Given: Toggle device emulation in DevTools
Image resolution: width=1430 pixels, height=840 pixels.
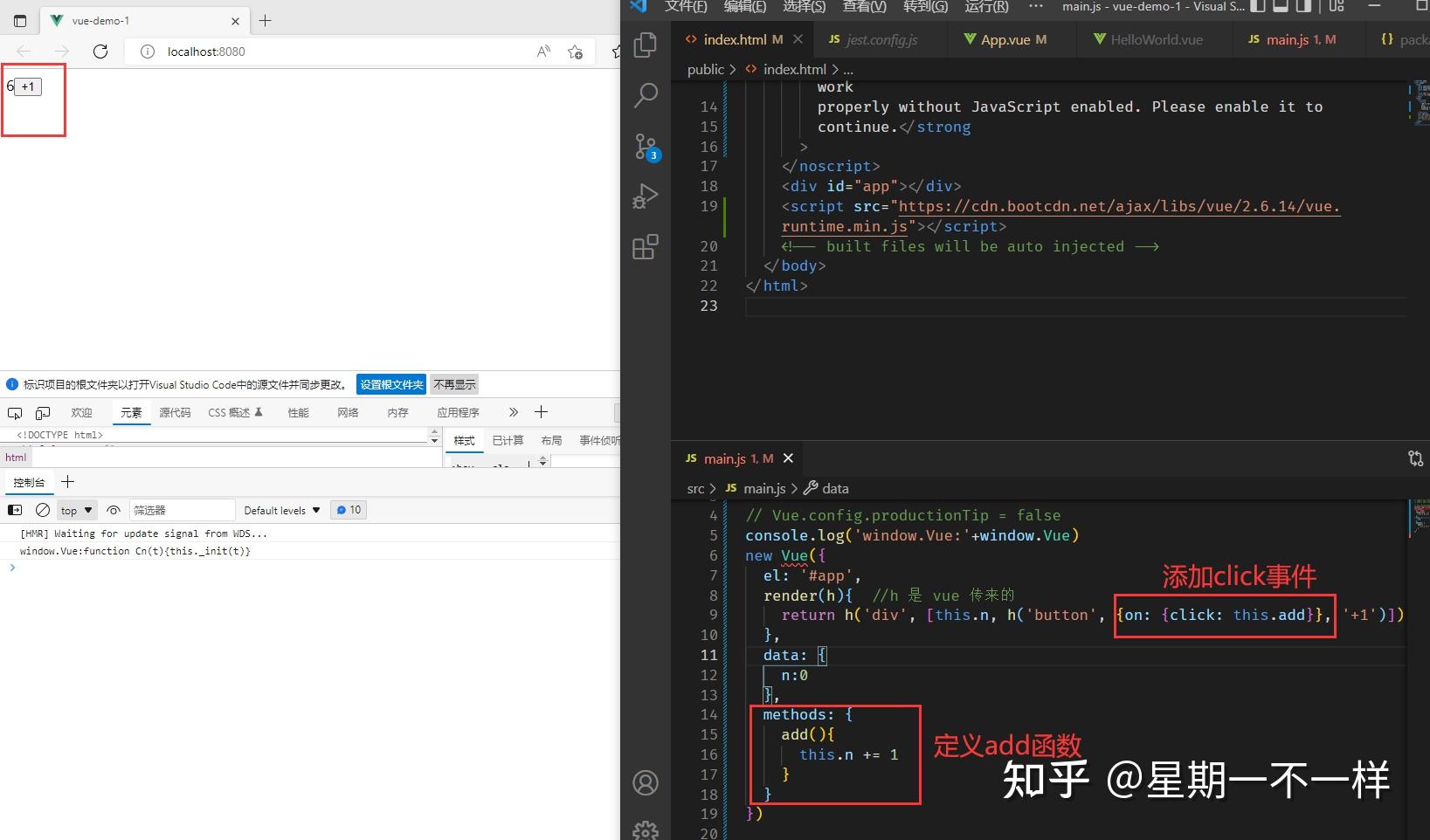Looking at the screenshot, I should coord(43,412).
